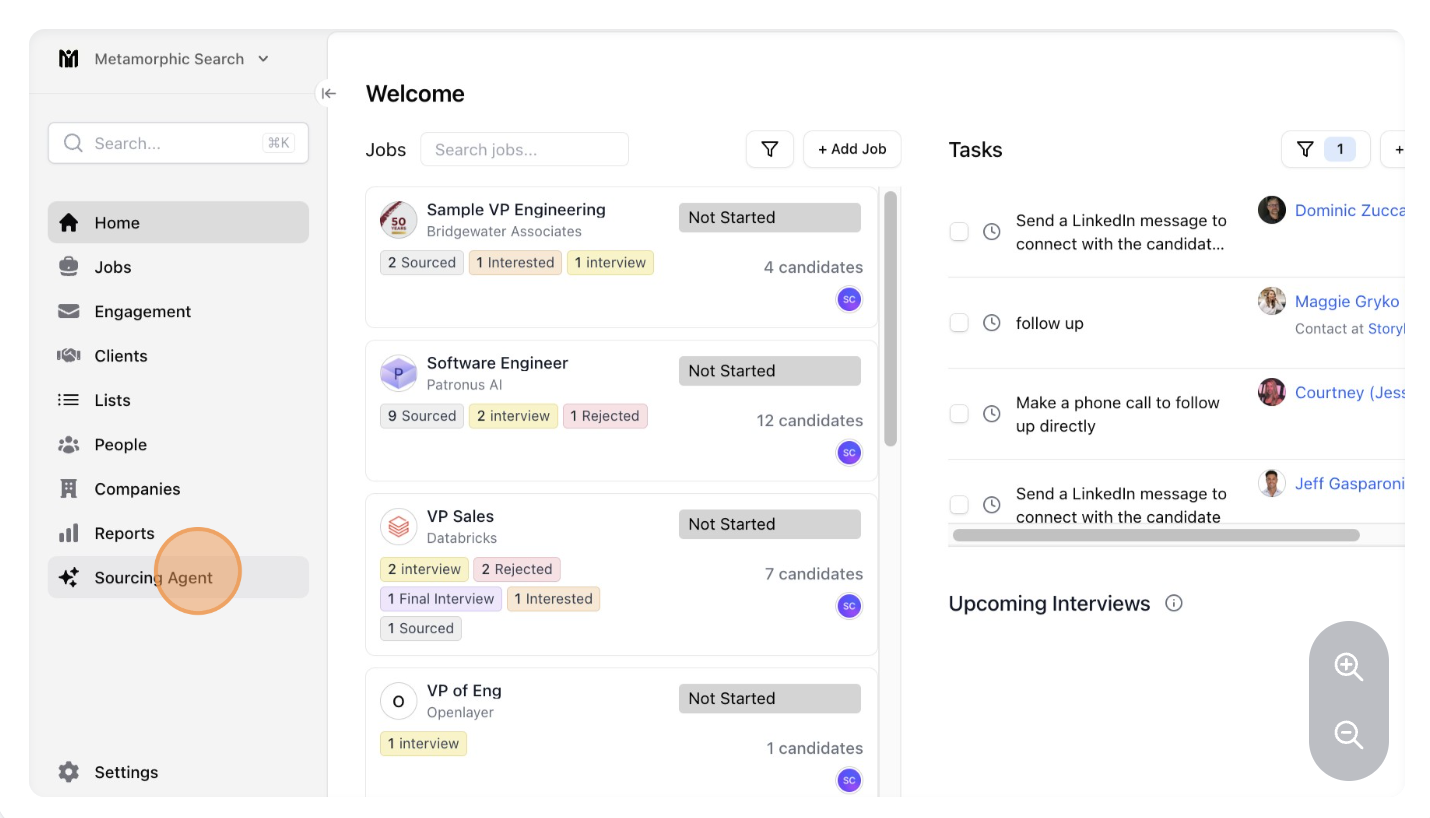This screenshot has width=1430, height=818.
Task: Open Clients in the sidebar
Action: pyautogui.click(x=178, y=355)
